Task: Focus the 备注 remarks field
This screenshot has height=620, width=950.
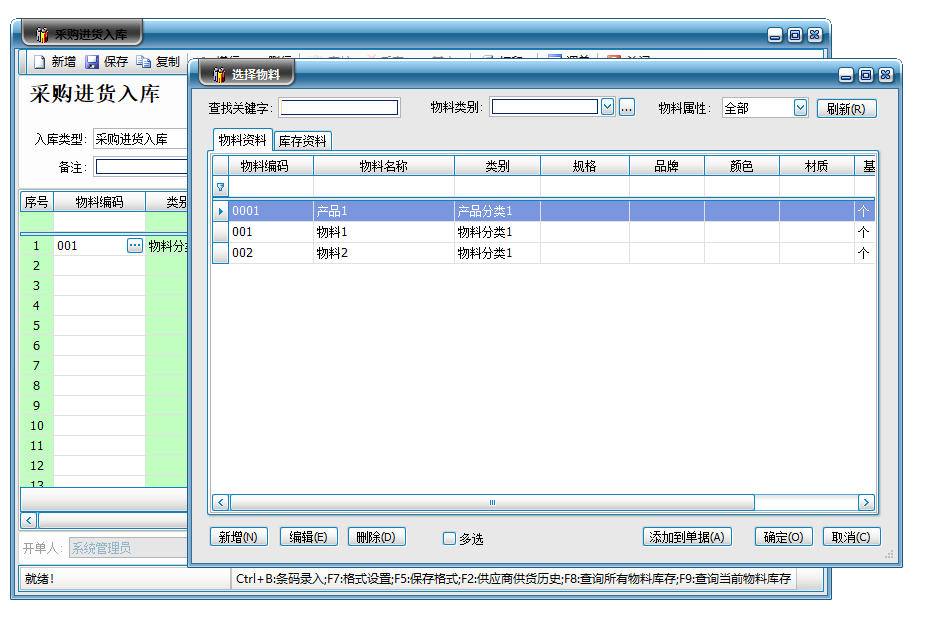Action: click(141, 167)
